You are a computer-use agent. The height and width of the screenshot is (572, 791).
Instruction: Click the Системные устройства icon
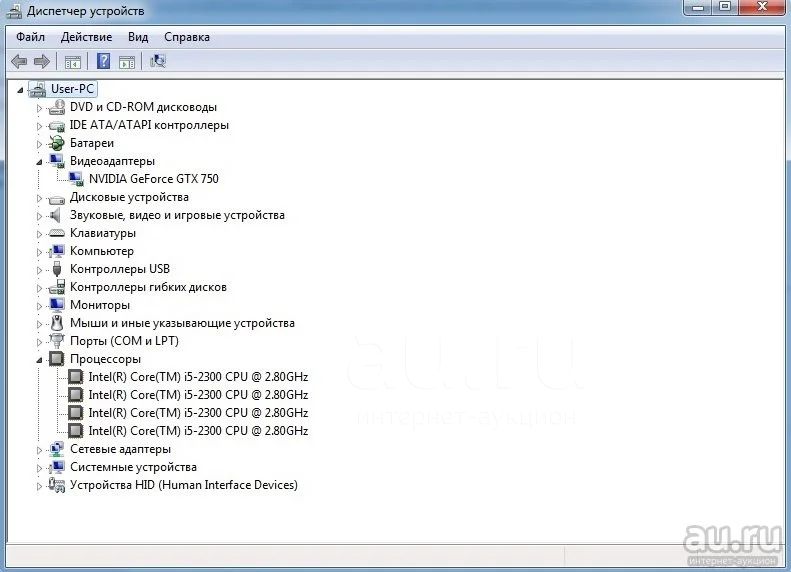(x=56, y=467)
